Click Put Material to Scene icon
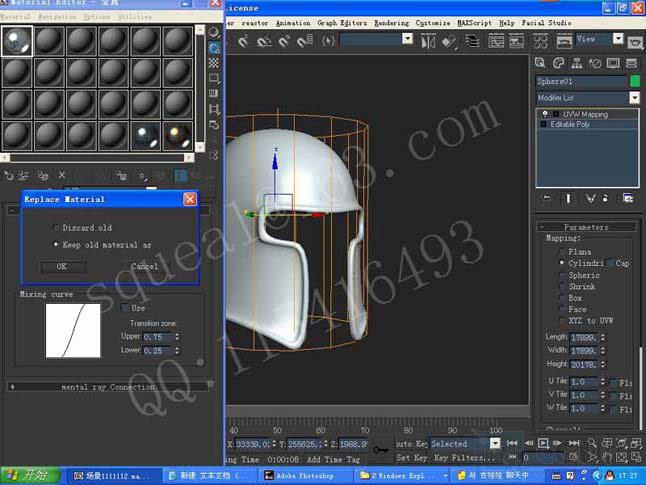This screenshot has width=646, height=485. [x=23, y=176]
